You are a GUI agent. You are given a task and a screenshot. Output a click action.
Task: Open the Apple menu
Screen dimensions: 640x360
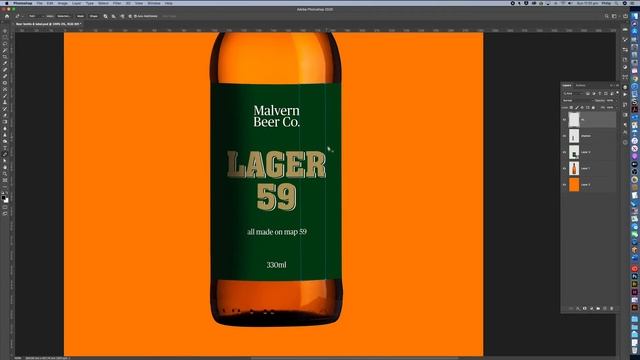tap(6, 3)
